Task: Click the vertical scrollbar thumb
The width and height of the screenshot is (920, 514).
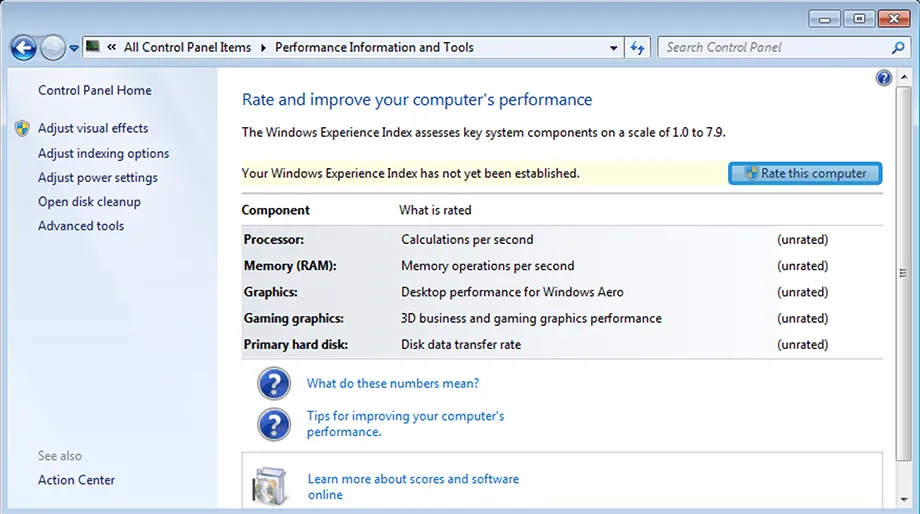Action: click(904, 273)
